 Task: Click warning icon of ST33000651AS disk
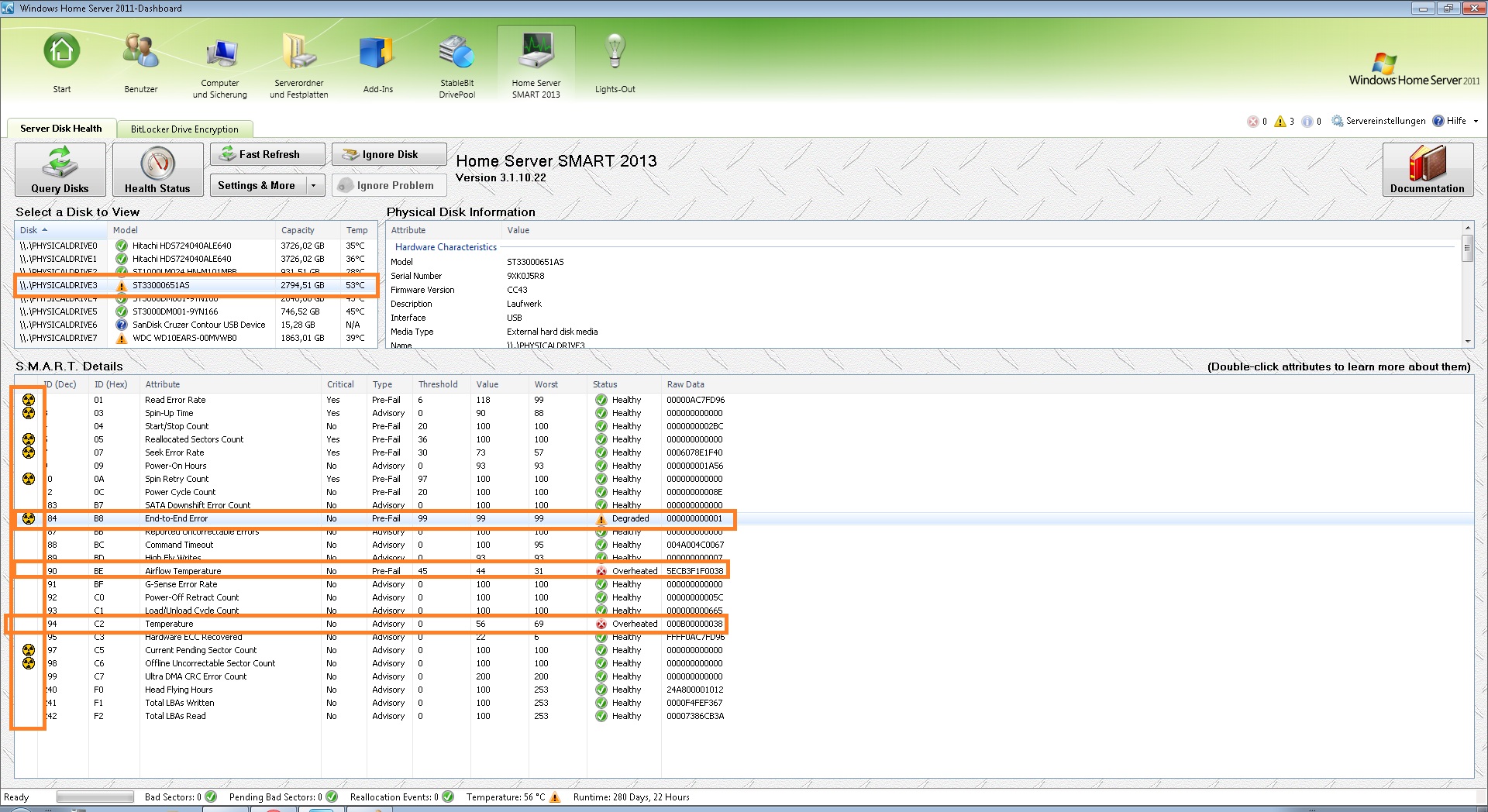click(x=122, y=285)
